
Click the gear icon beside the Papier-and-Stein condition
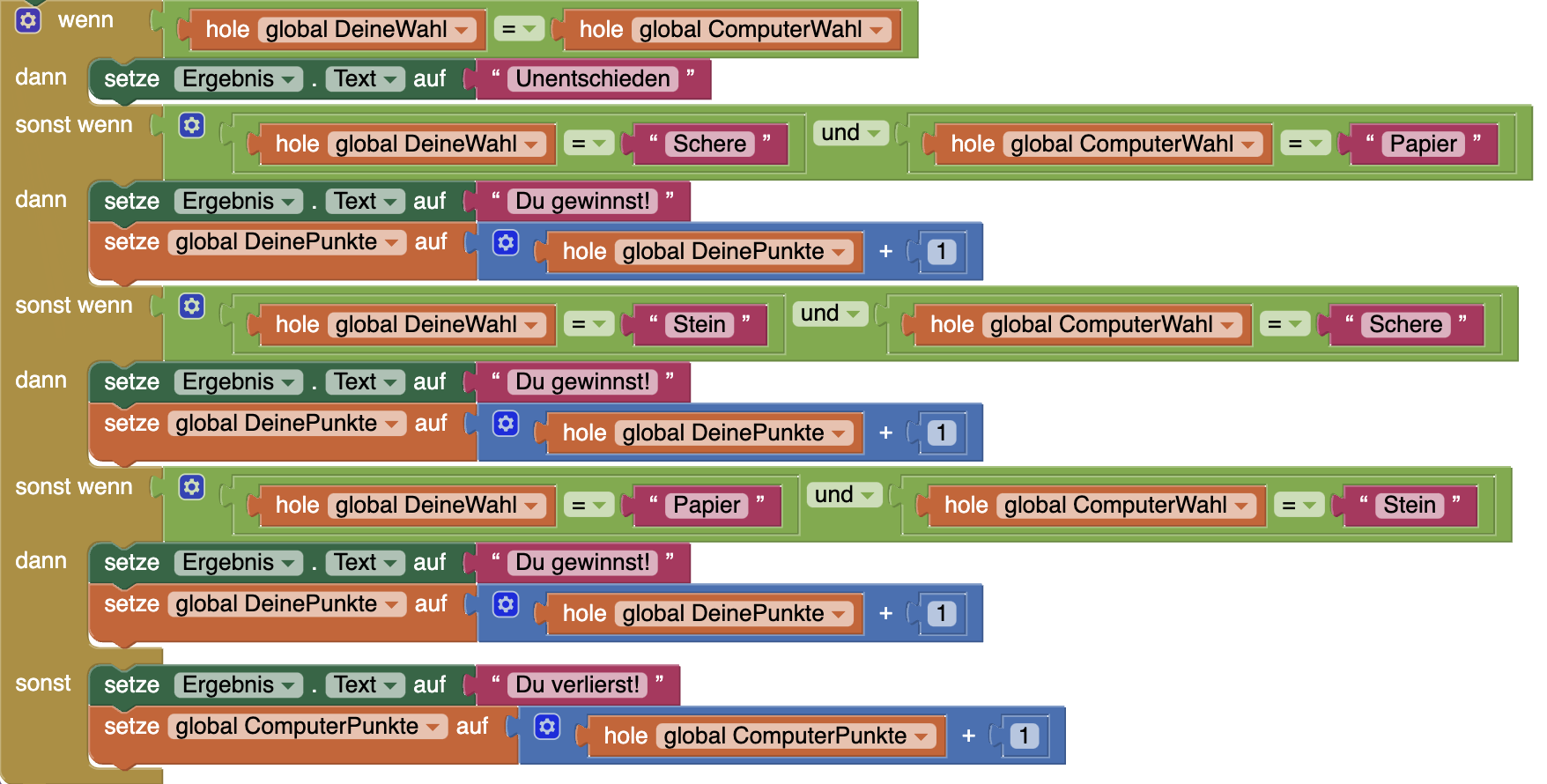click(192, 487)
